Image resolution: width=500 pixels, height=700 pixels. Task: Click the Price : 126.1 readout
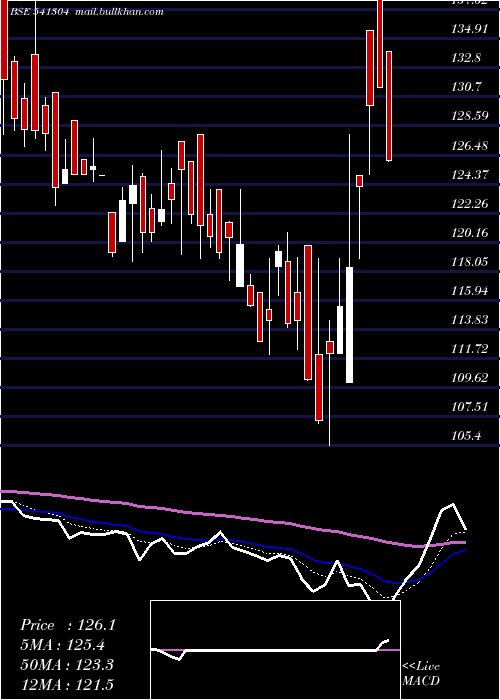pyautogui.click(x=68, y=625)
